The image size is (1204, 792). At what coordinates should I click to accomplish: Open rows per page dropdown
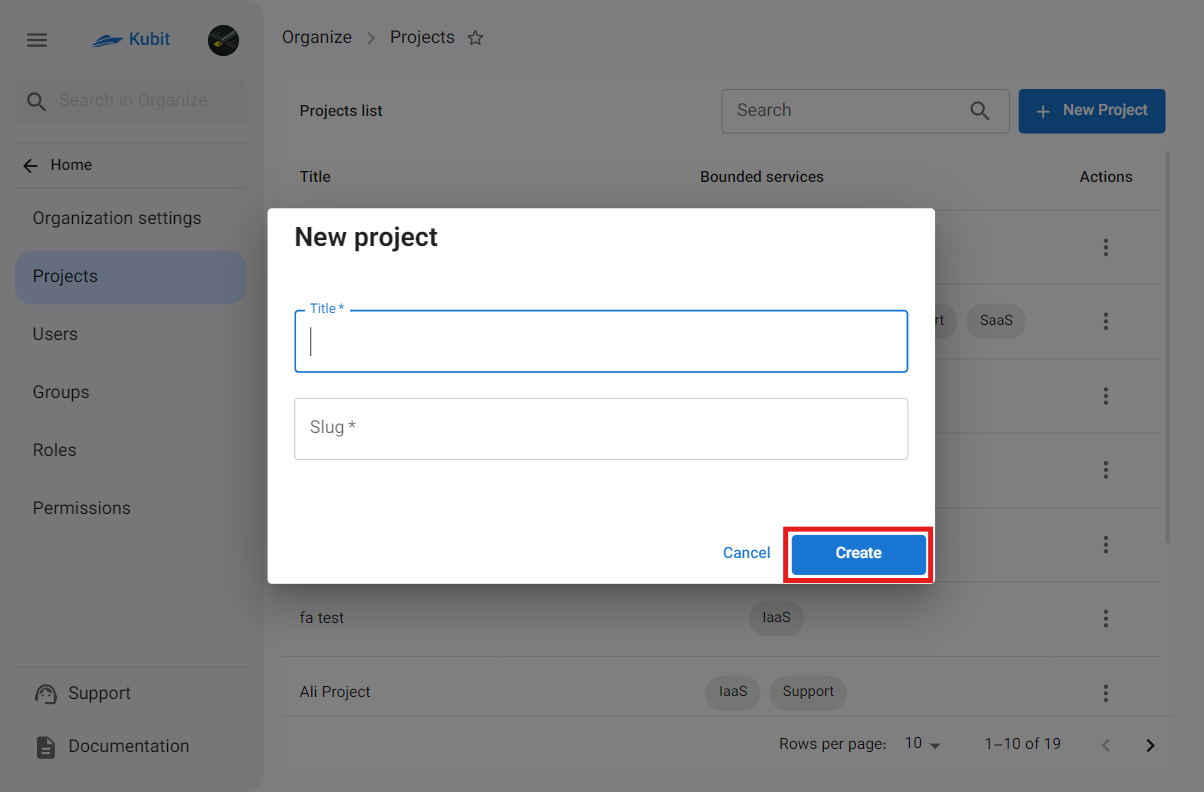point(924,745)
